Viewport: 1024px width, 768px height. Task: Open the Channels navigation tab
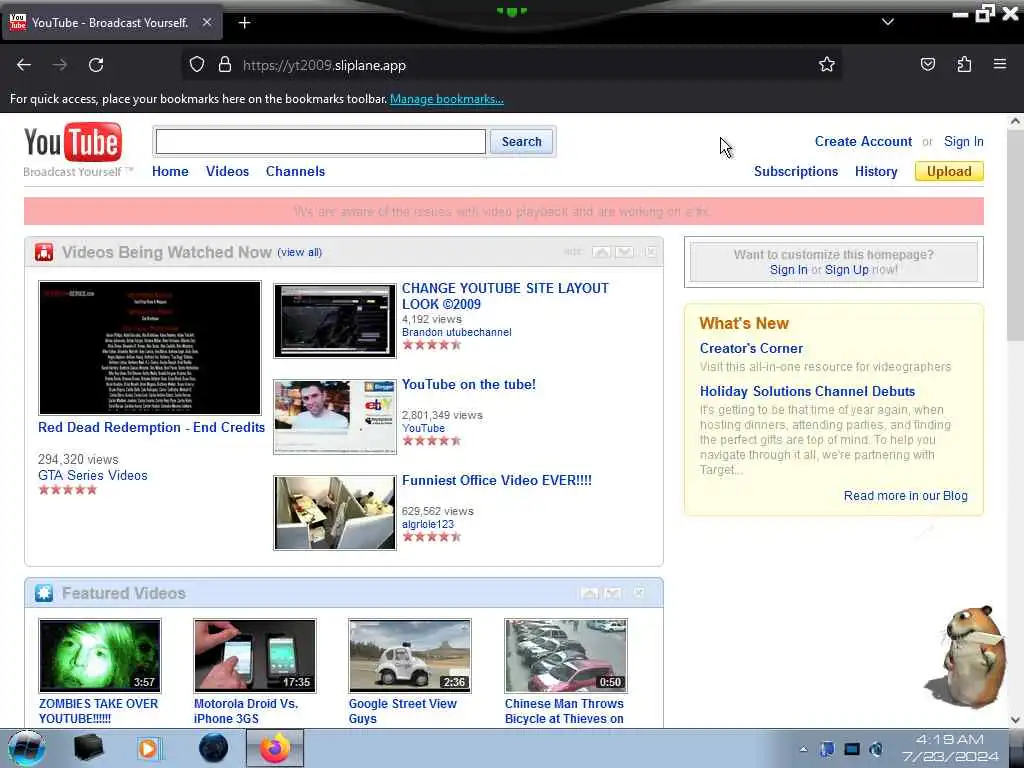tap(295, 171)
